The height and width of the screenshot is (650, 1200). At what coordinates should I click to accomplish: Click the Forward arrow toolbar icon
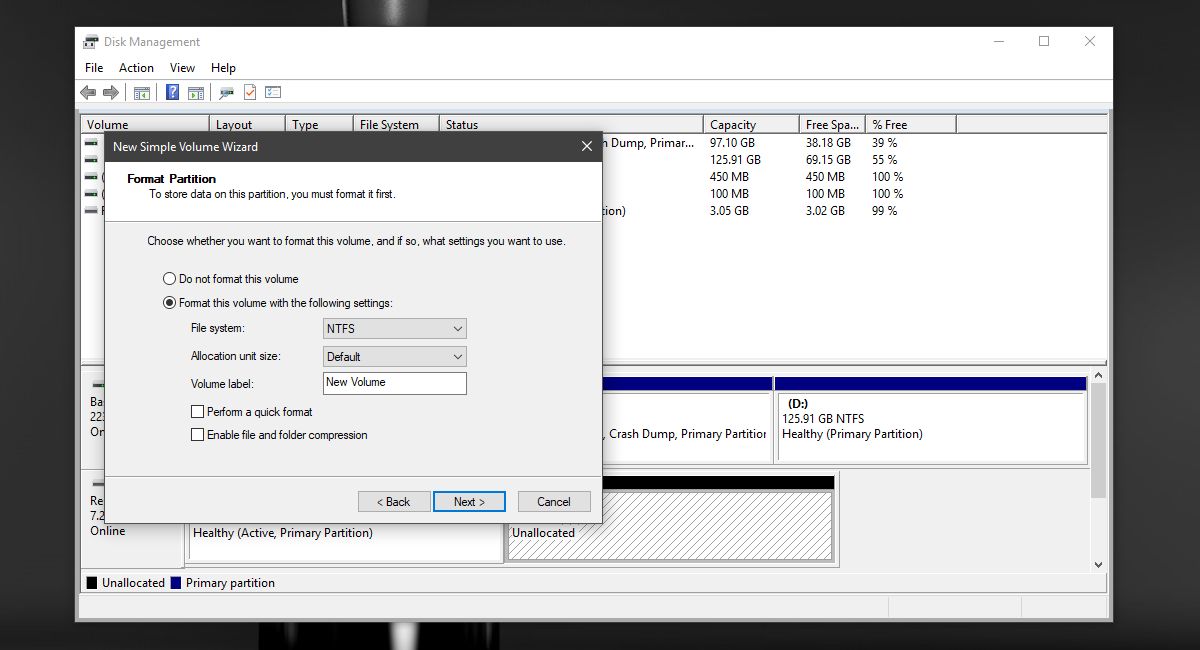pos(111,93)
